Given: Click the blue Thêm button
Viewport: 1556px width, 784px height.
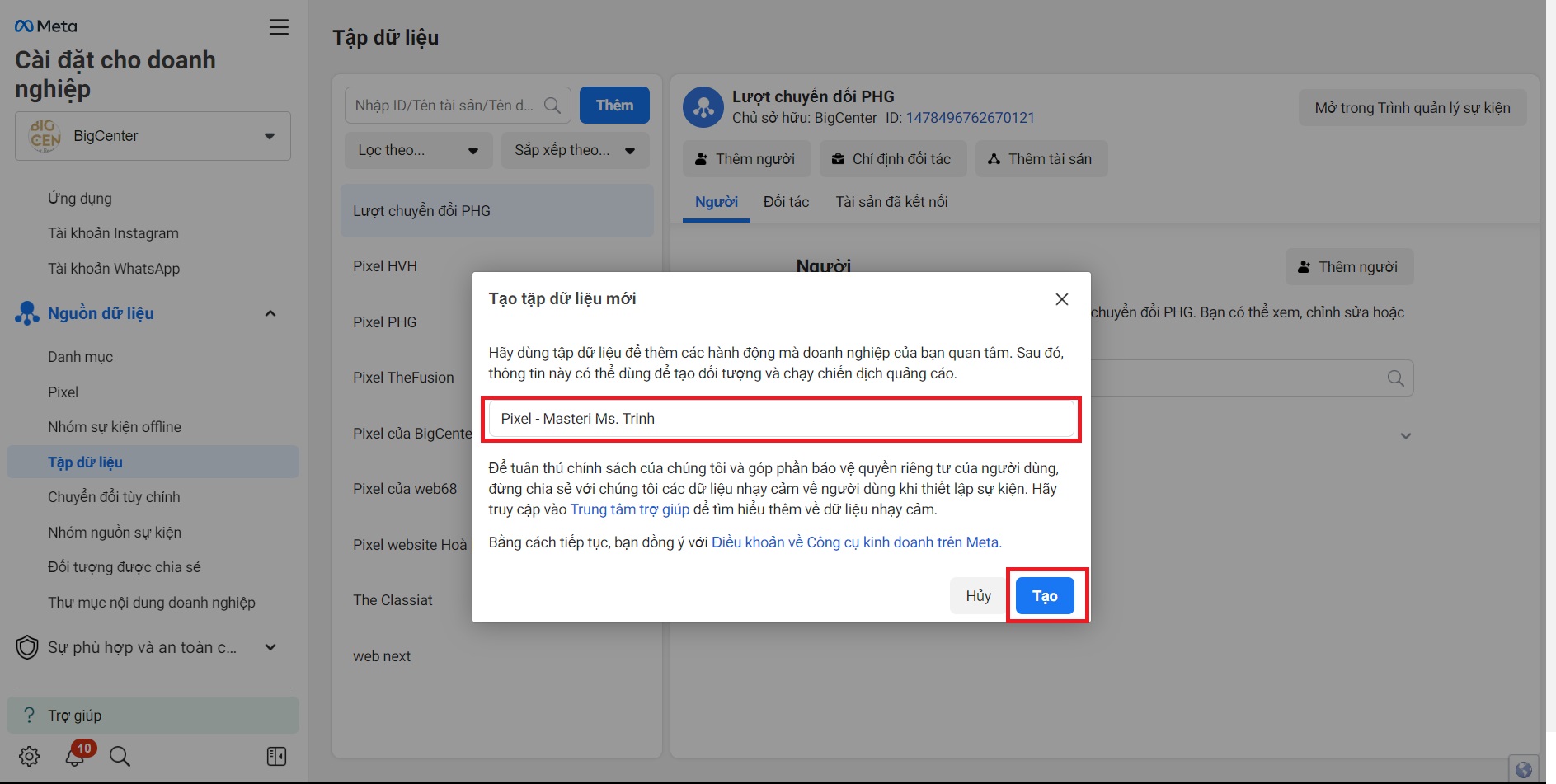Looking at the screenshot, I should click(614, 106).
